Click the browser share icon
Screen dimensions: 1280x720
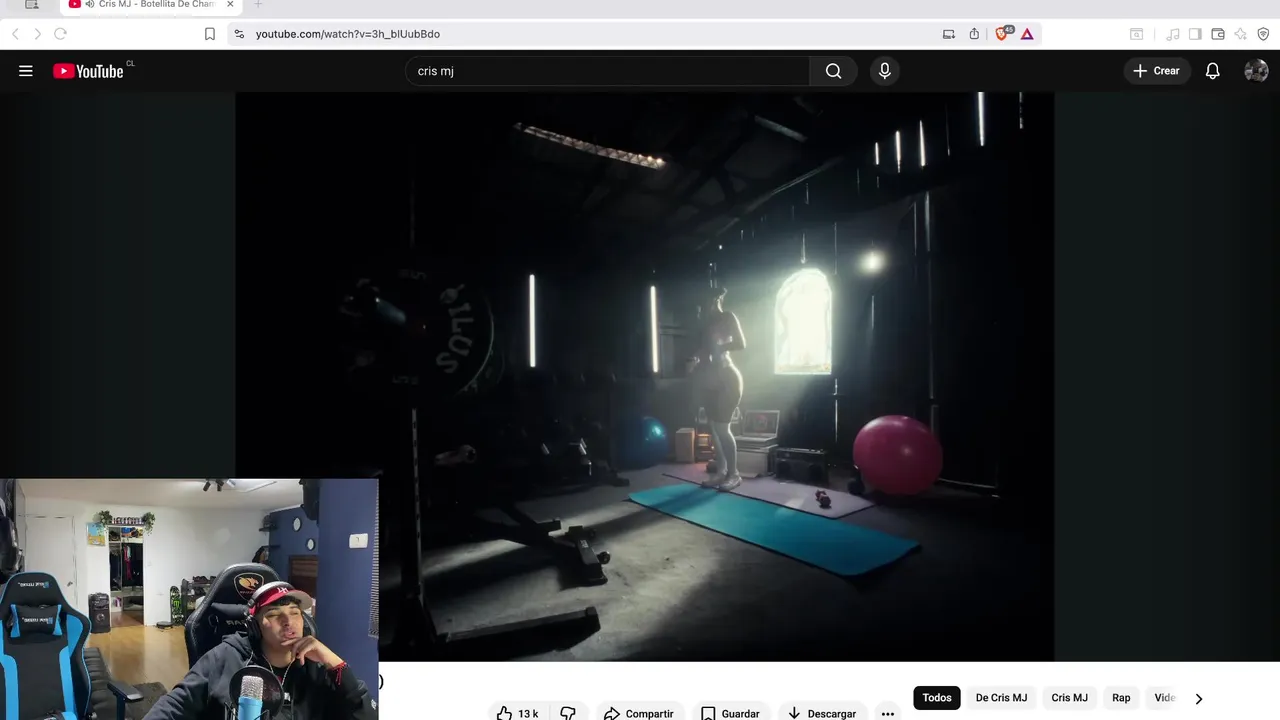click(x=974, y=34)
